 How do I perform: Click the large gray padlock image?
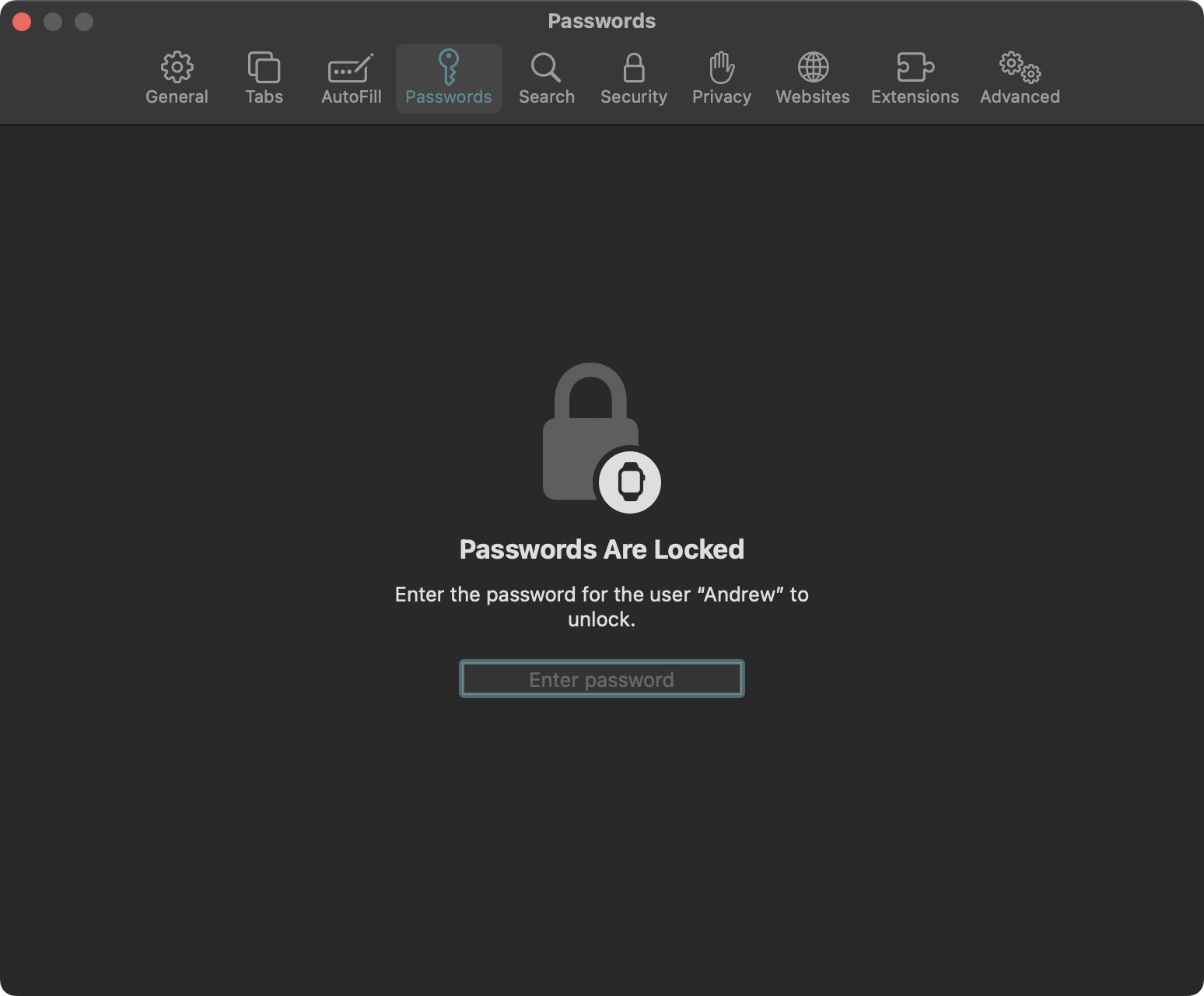590,431
